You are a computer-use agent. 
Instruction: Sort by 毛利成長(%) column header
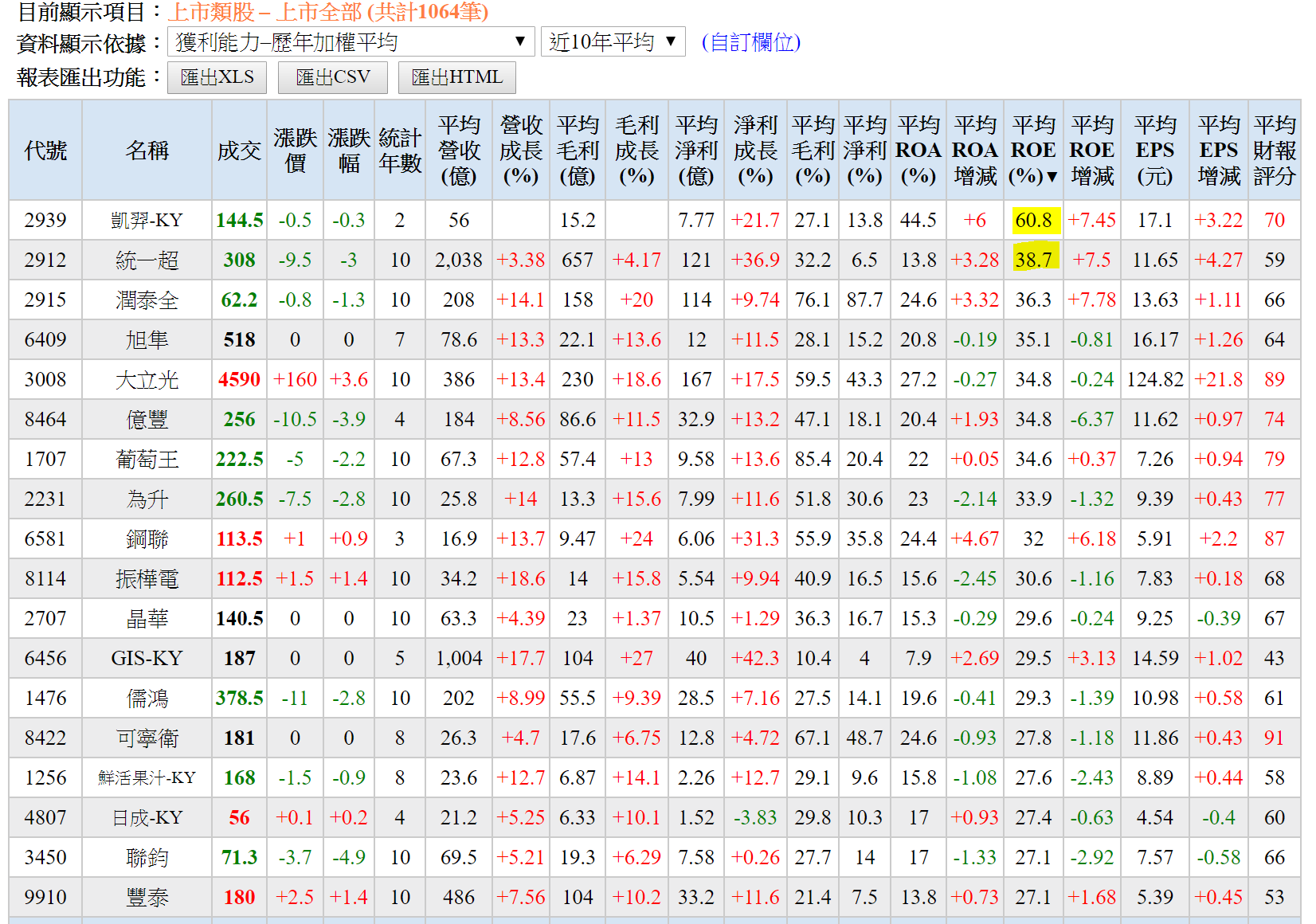(636, 150)
